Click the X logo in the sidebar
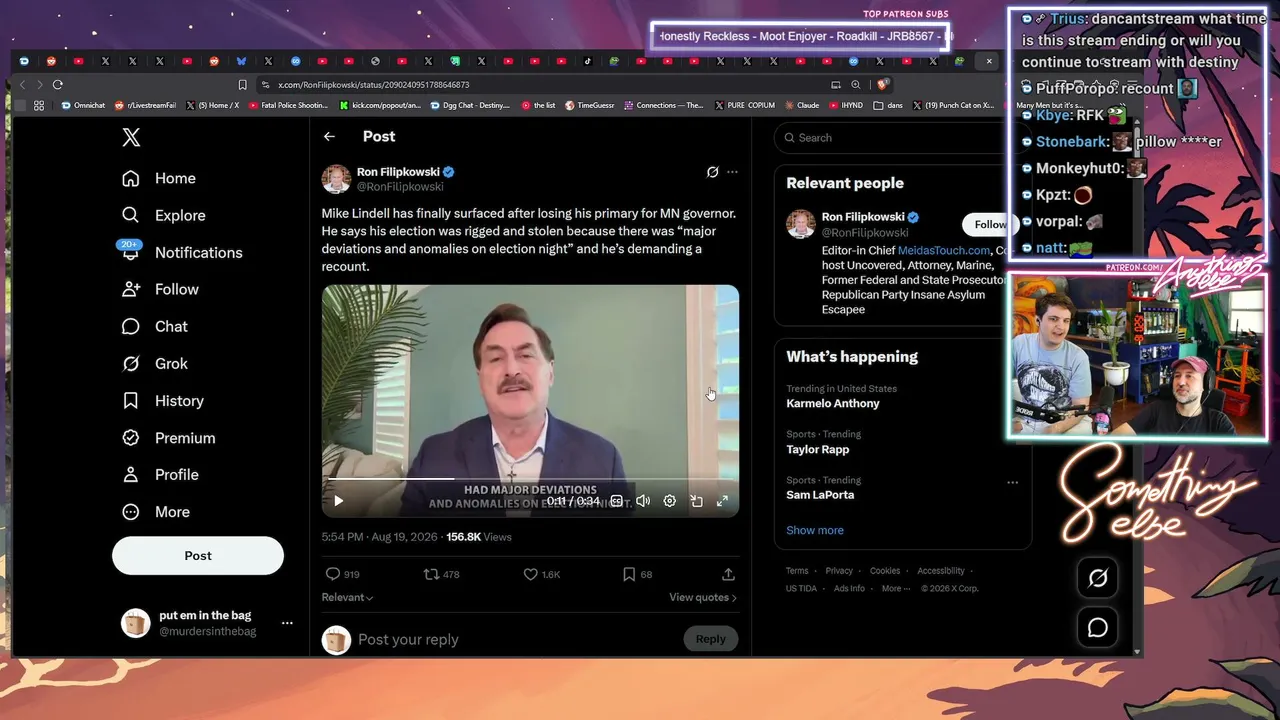 [x=131, y=138]
